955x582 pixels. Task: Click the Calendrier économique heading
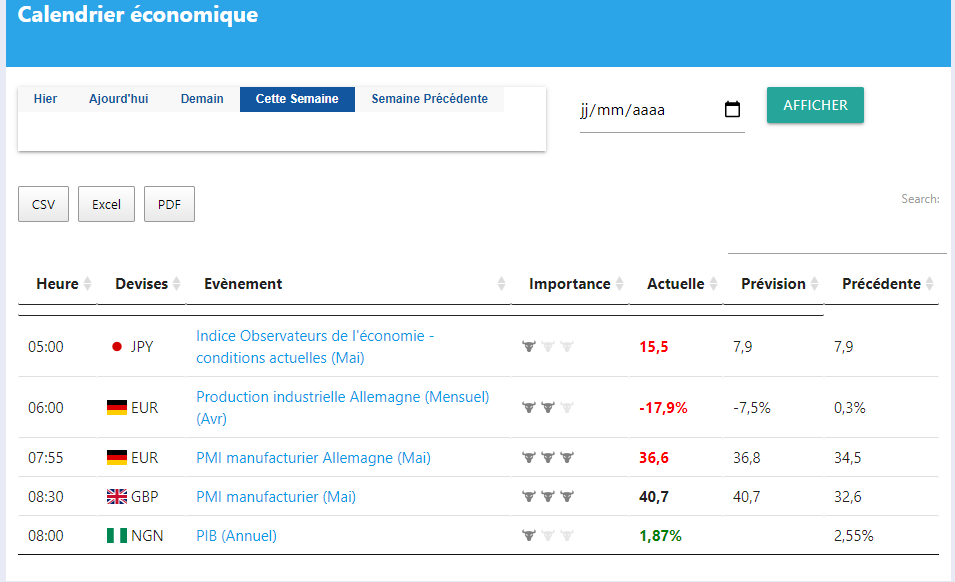coord(138,14)
